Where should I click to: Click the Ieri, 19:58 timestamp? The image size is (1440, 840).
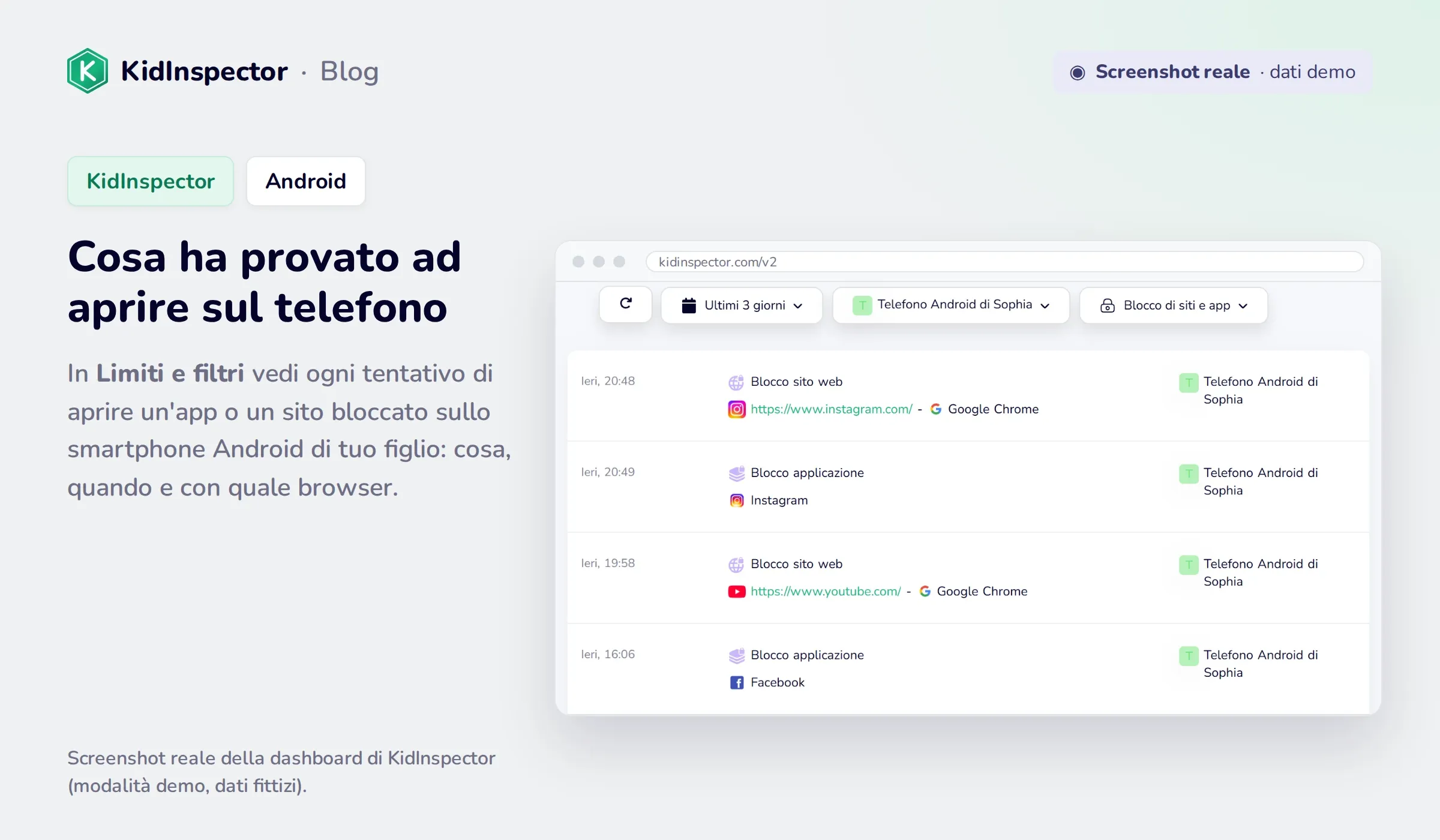click(608, 563)
